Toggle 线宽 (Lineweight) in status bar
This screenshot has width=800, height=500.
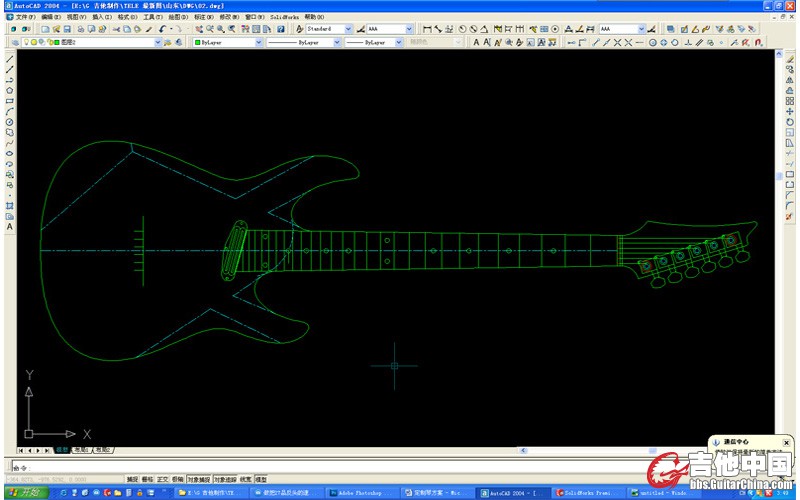tap(245, 480)
